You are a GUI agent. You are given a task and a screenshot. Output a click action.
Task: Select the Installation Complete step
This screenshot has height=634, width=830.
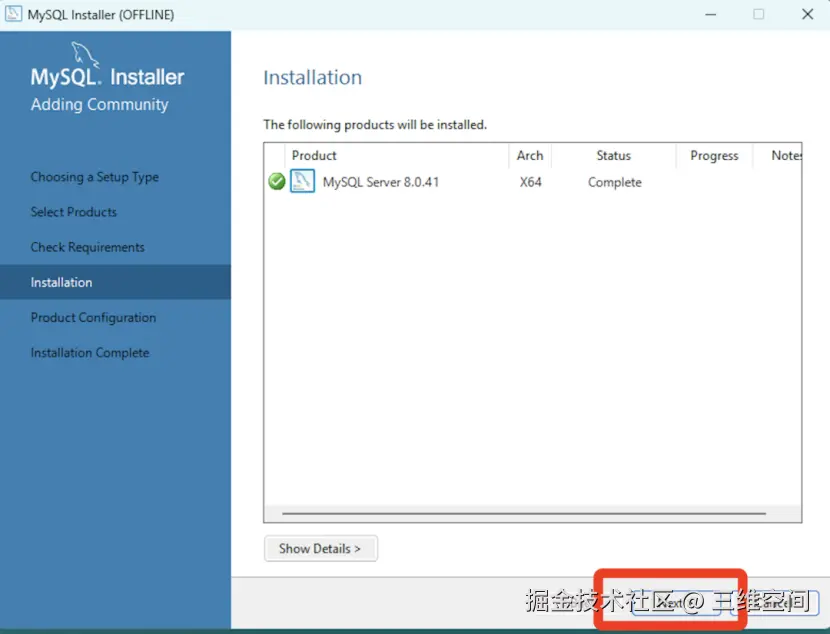(x=89, y=352)
